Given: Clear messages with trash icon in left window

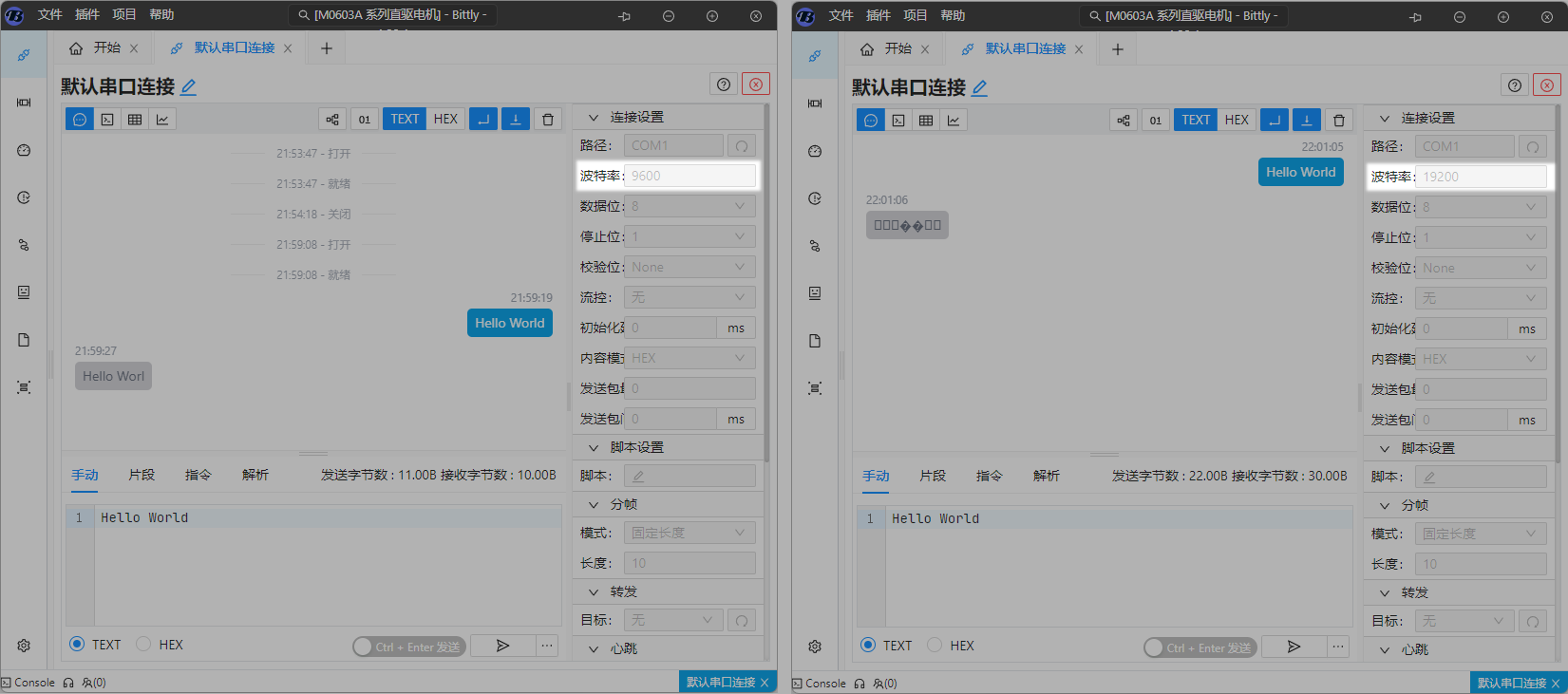Looking at the screenshot, I should (547, 120).
